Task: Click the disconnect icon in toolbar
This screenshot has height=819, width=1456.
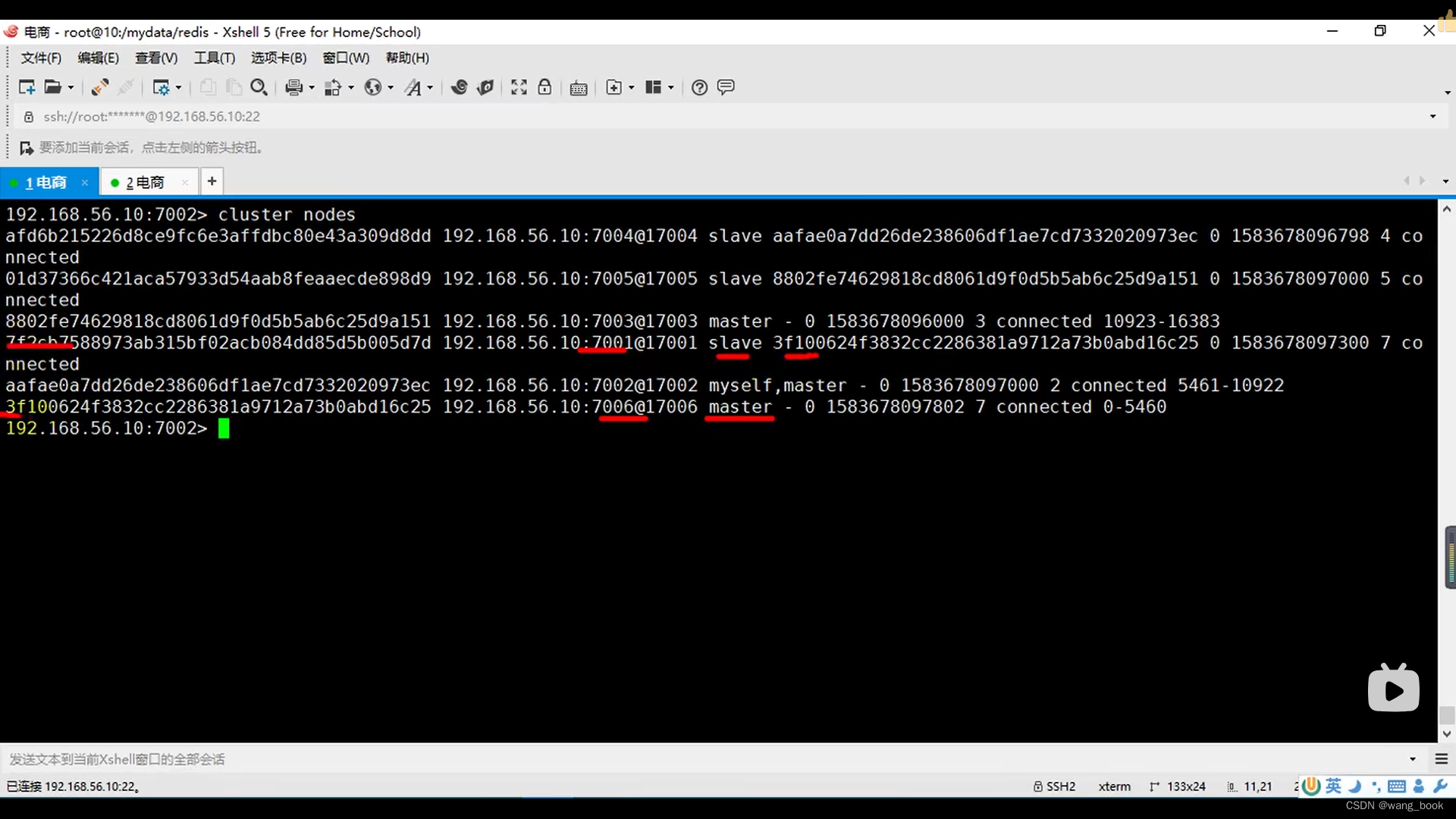Action: [126, 87]
